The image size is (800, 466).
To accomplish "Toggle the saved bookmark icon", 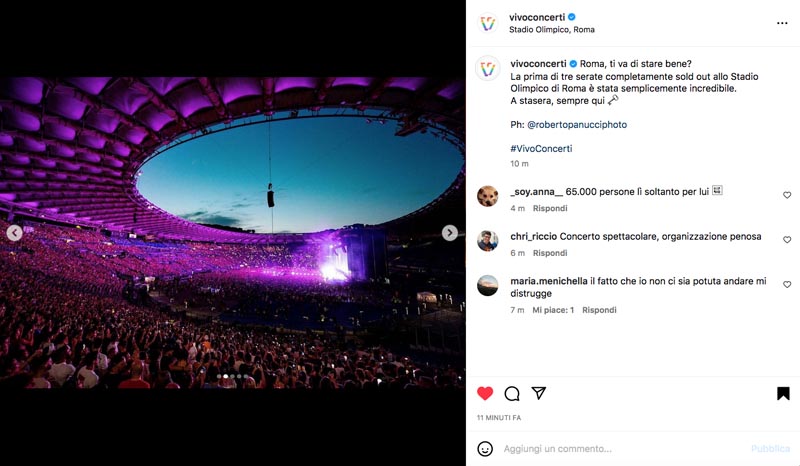I will pos(783,393).
